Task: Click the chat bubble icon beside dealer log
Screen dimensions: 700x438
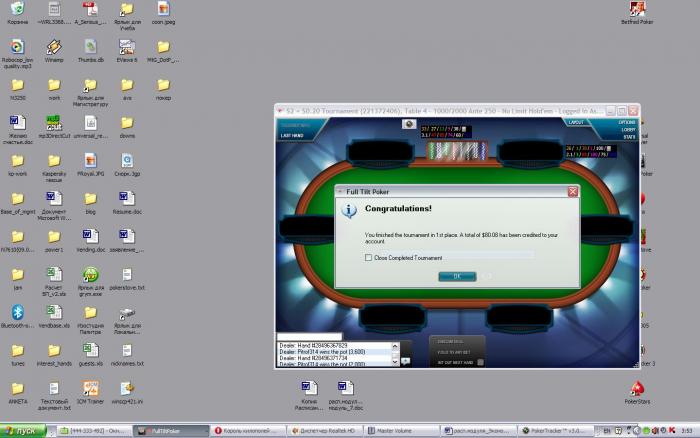Action: point(405,361)
